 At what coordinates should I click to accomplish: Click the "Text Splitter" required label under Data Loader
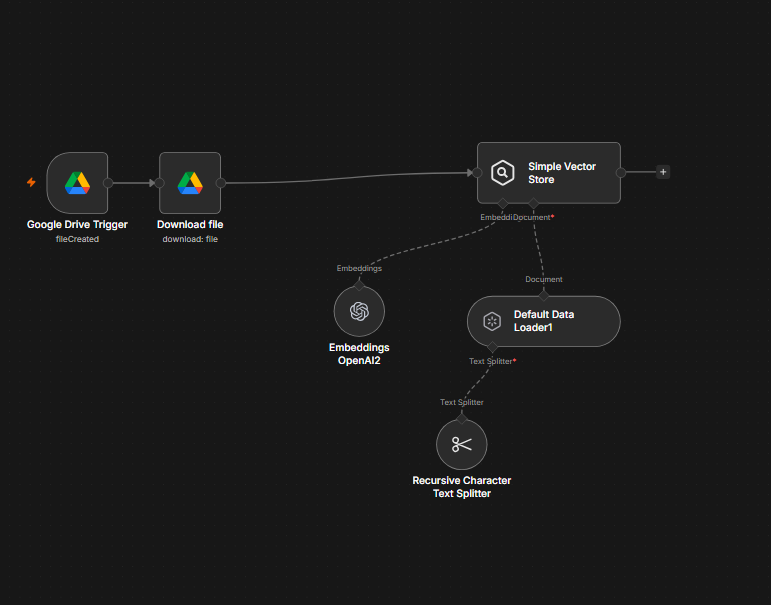pos(492,362)
